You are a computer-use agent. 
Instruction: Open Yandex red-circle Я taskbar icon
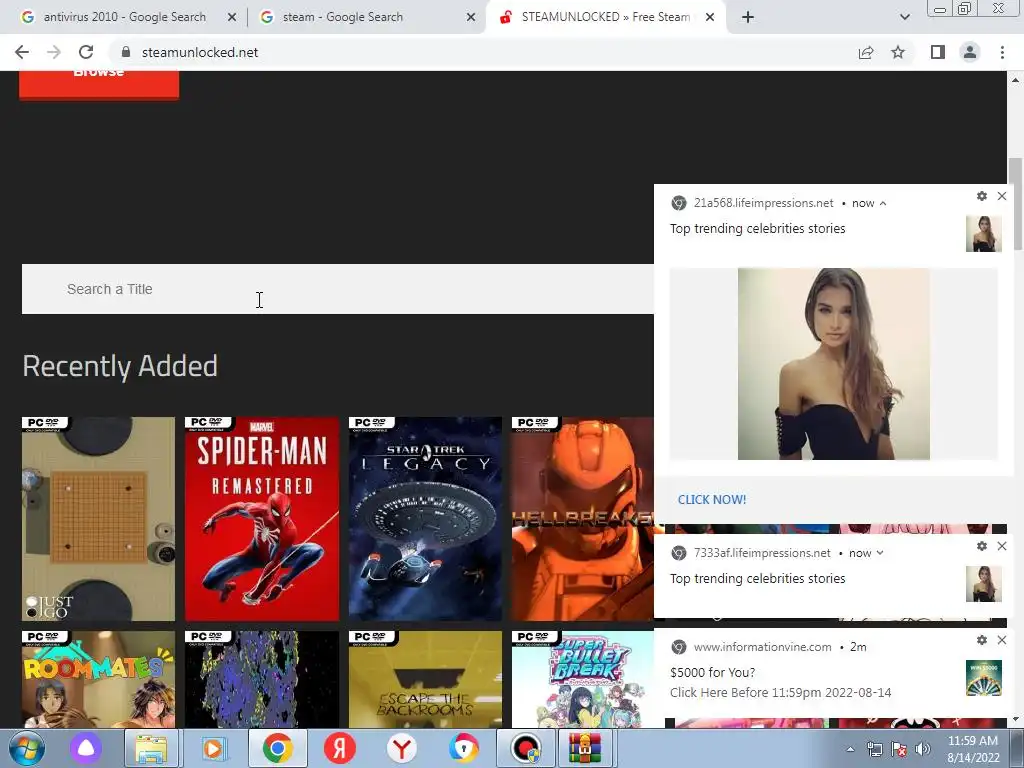coord(340,748)
